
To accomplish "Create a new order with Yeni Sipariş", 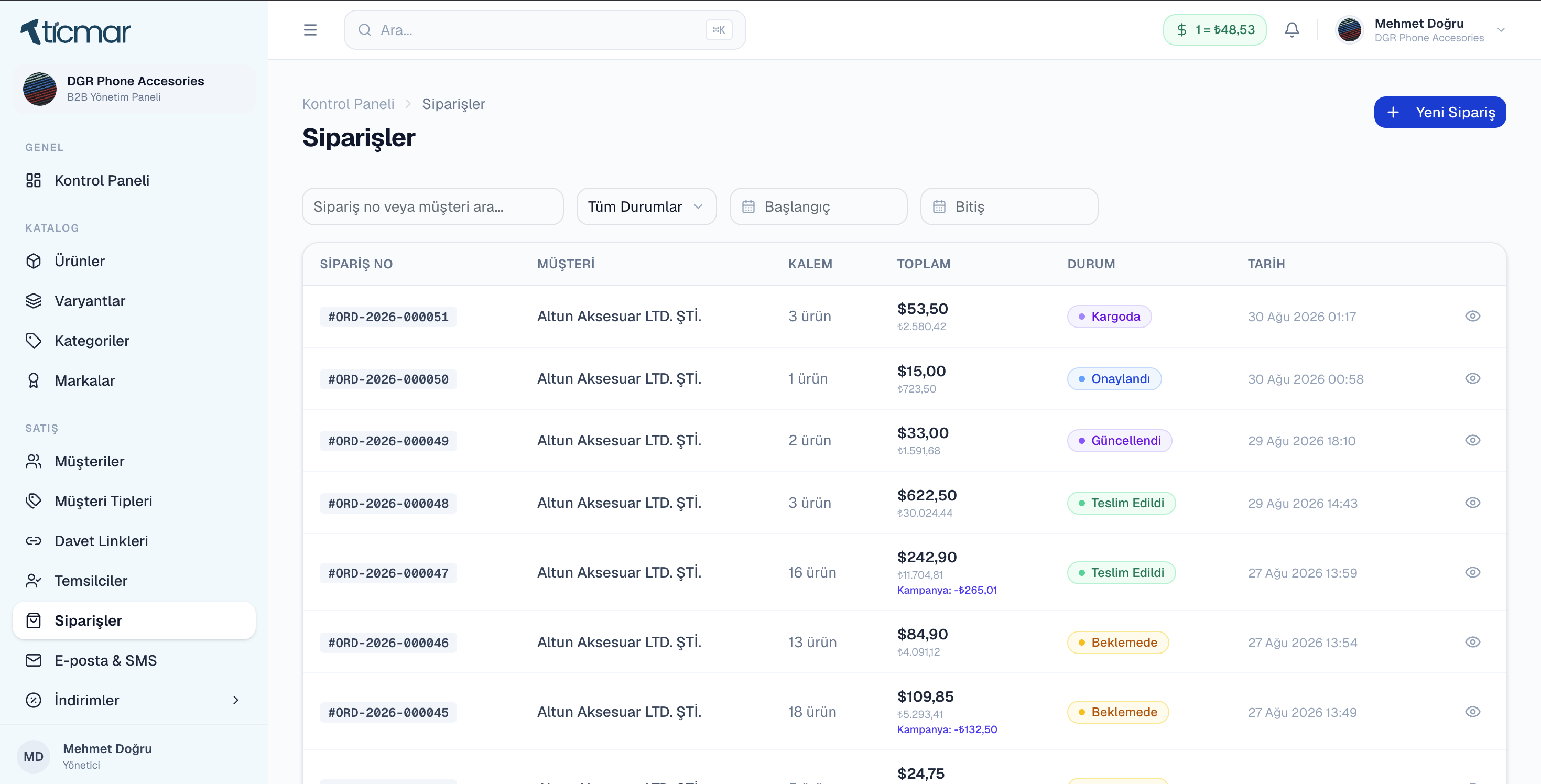I will click(x=1439, y=113).
